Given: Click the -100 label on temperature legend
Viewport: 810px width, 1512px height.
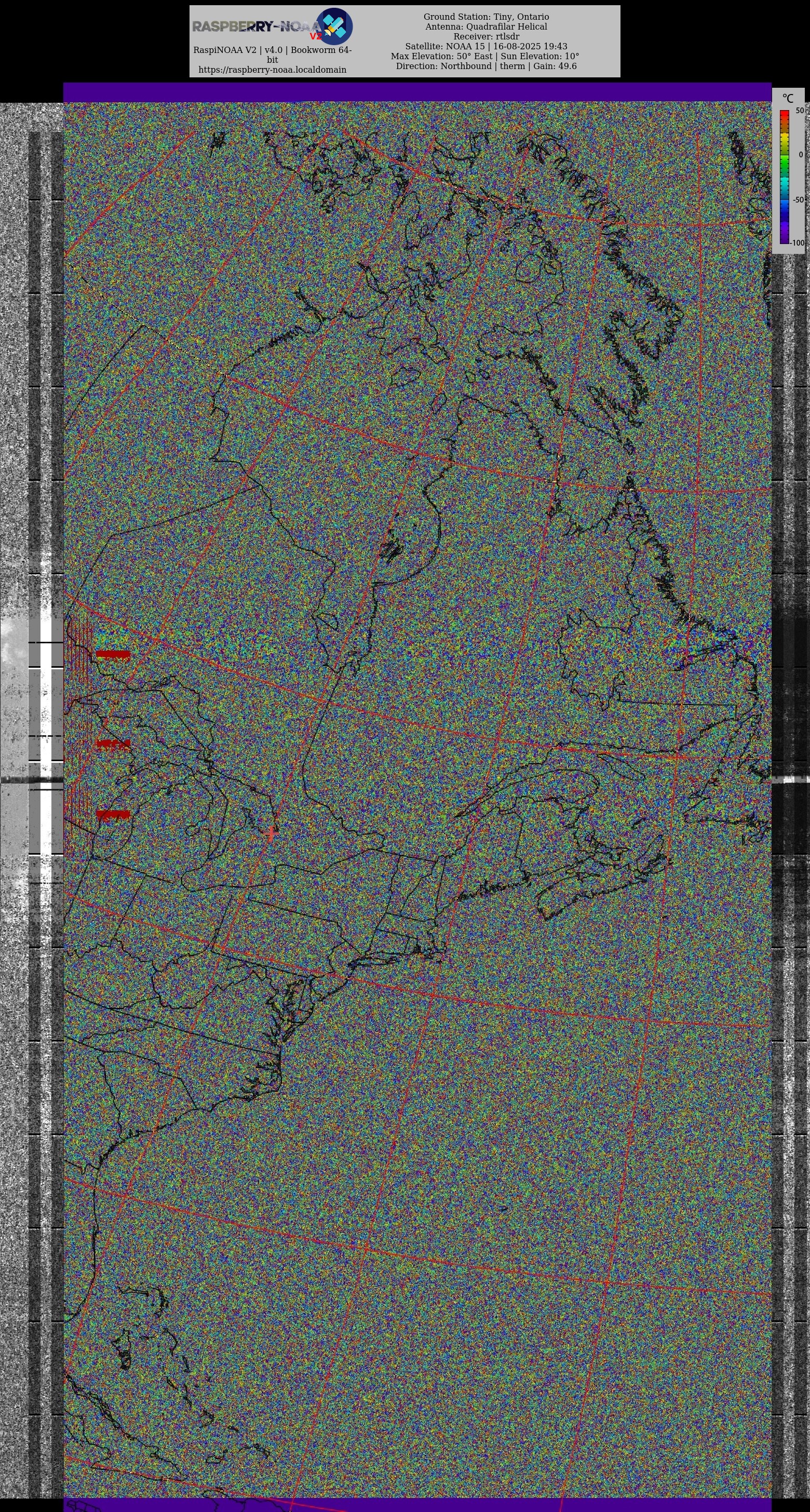Looking at the screenshot, I should (x=797, y=242).
